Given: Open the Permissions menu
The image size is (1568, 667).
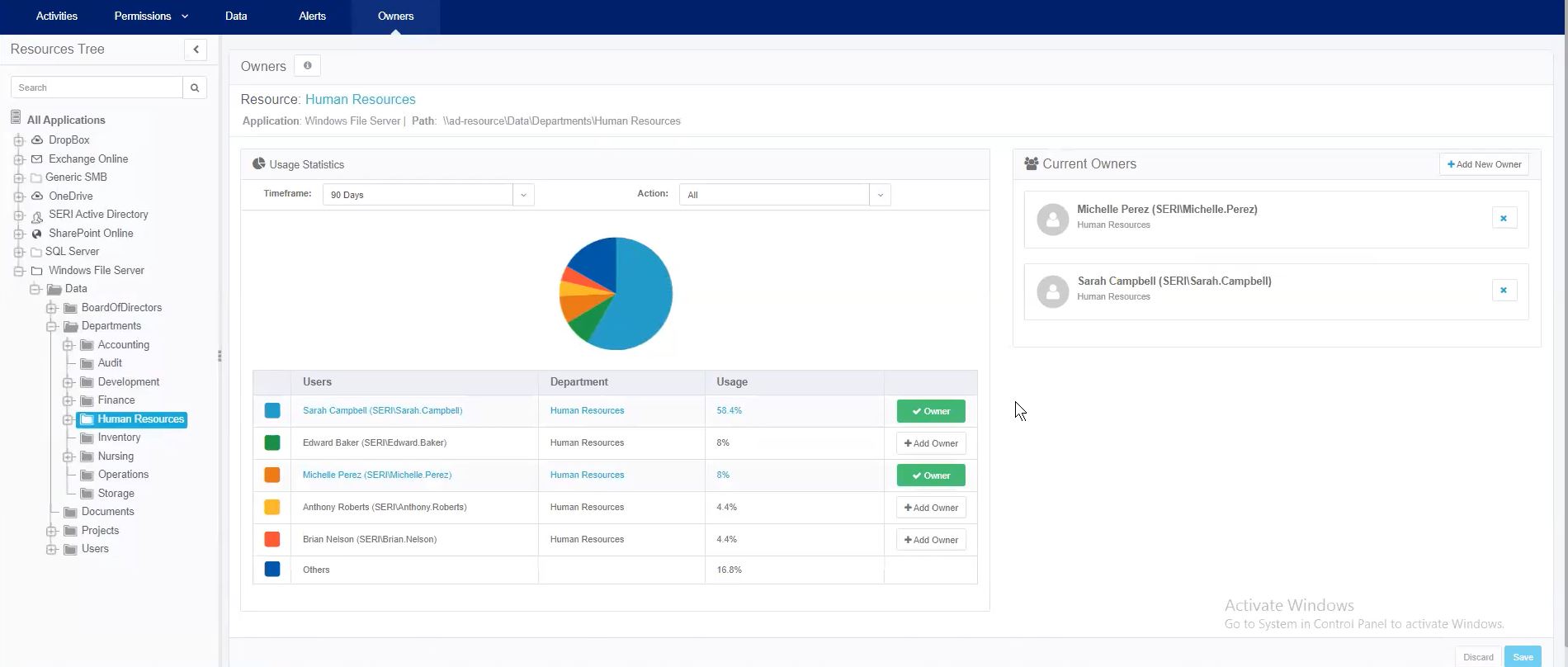Looking at the screenshot, I should click(x=150, y=17).
